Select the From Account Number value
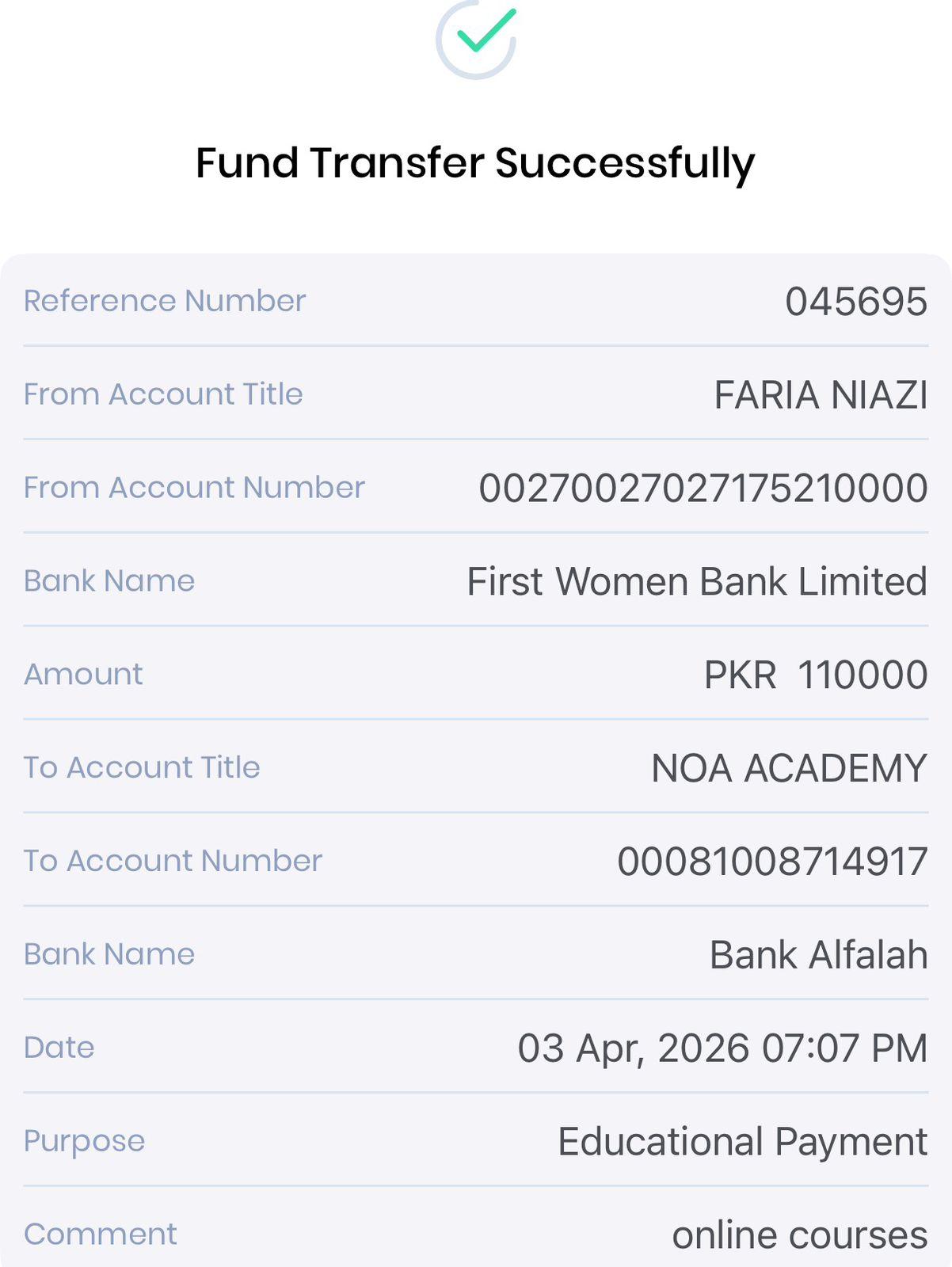This screenshot has height=1267, width=952. point(703,488)
